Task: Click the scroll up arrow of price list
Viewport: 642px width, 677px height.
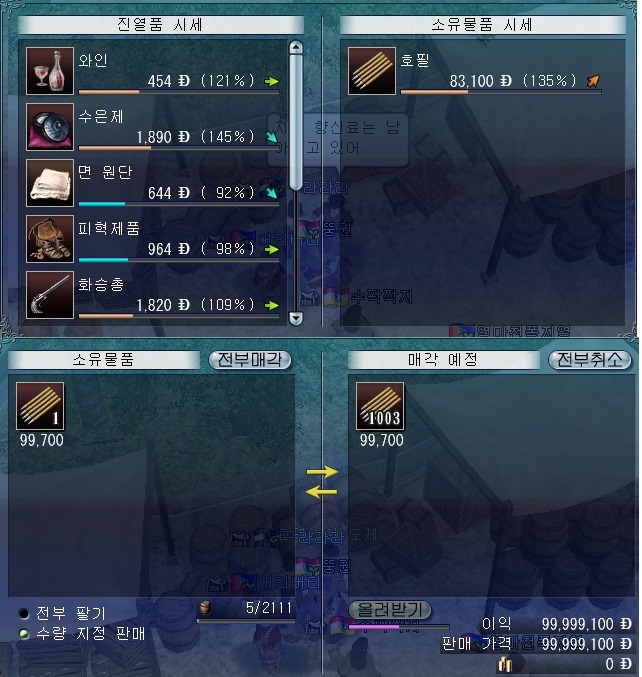Action: click(296, 47)
